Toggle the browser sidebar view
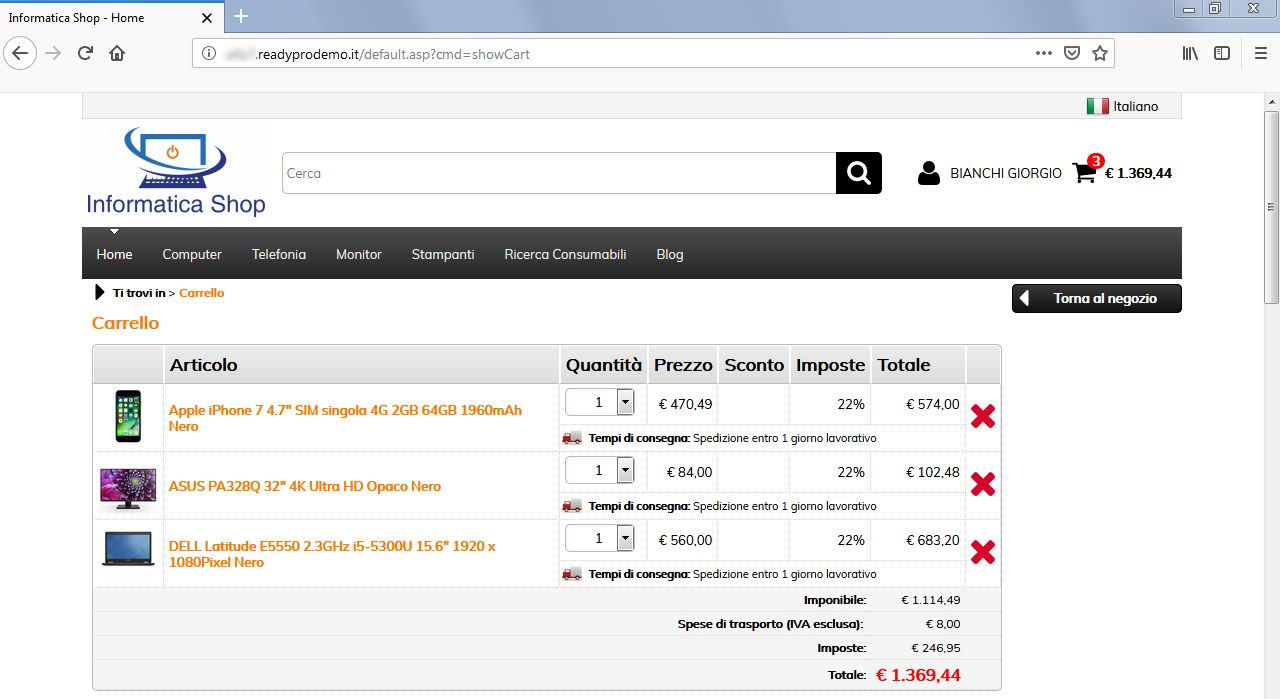This screenshot has width=1280, height=699. [x=1222, y=53]
